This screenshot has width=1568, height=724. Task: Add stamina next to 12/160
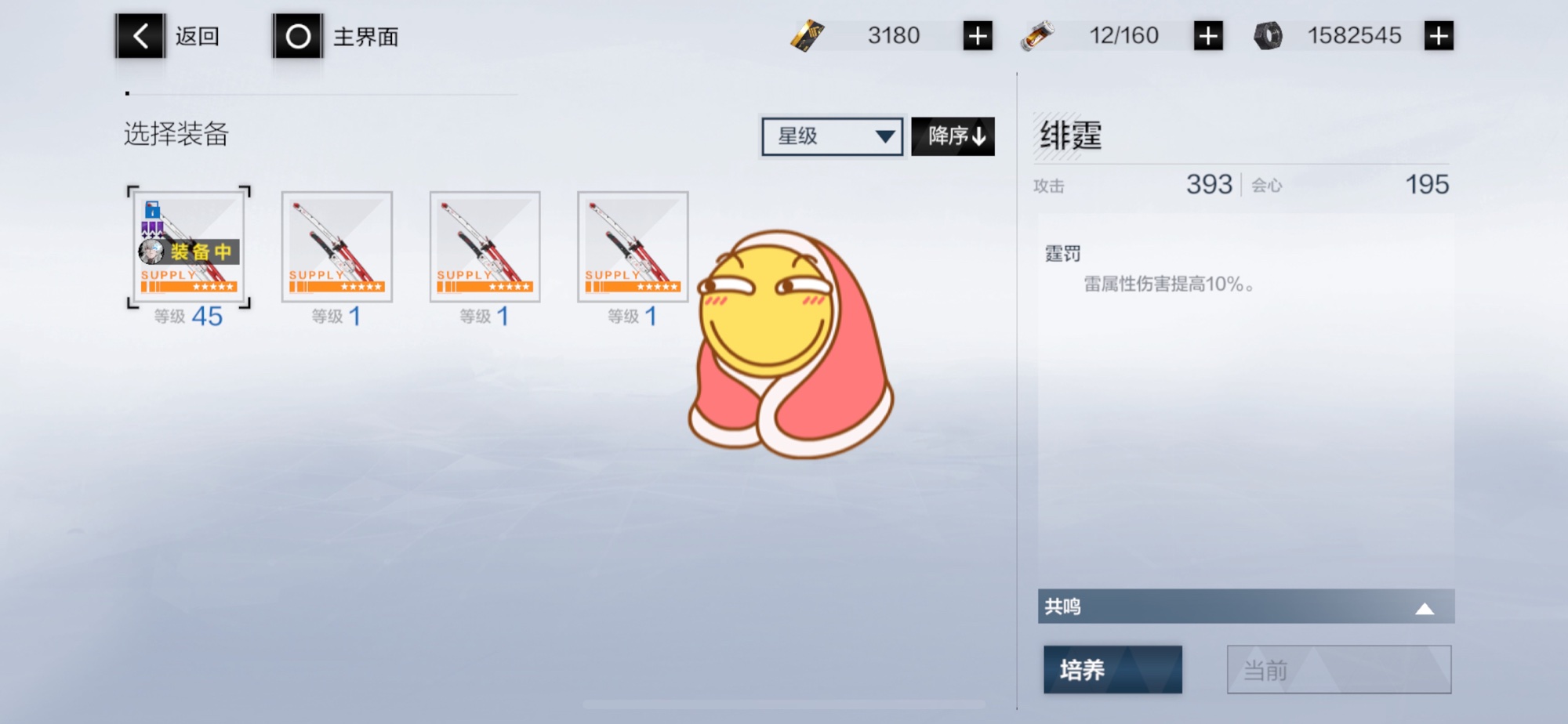tap(1208, 36)
